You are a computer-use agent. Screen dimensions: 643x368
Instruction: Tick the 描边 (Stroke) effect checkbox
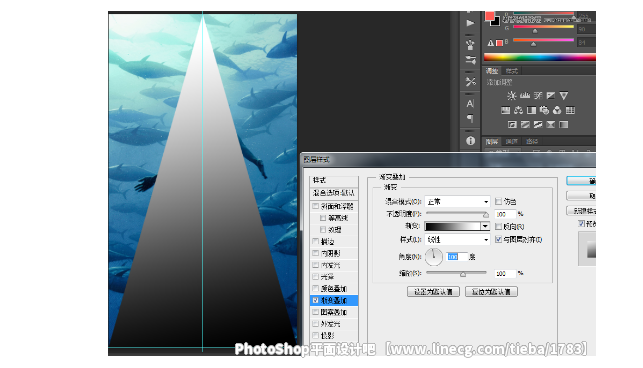point(315,241)
